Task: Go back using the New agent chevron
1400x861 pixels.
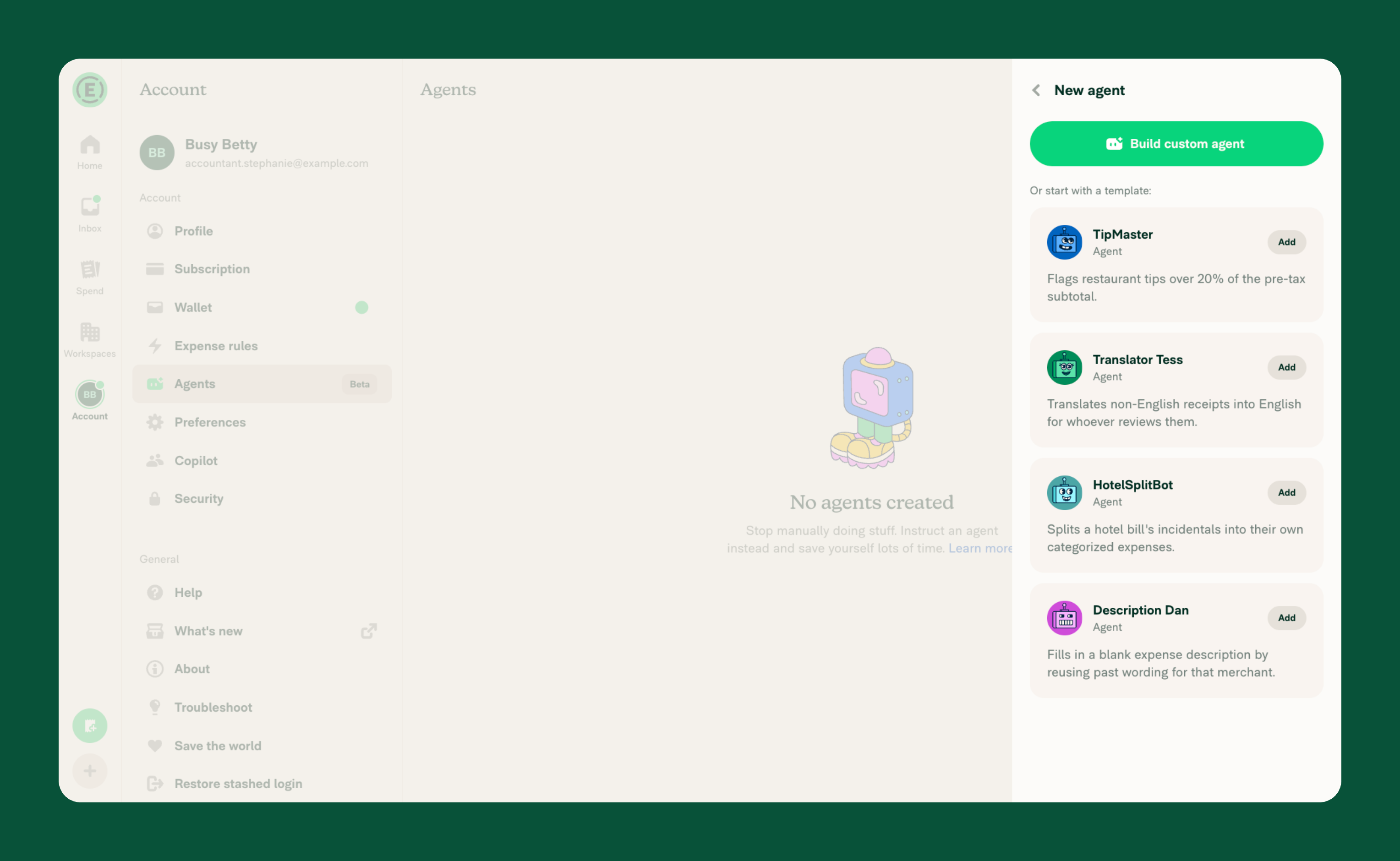Action: tap(1036, 90)
